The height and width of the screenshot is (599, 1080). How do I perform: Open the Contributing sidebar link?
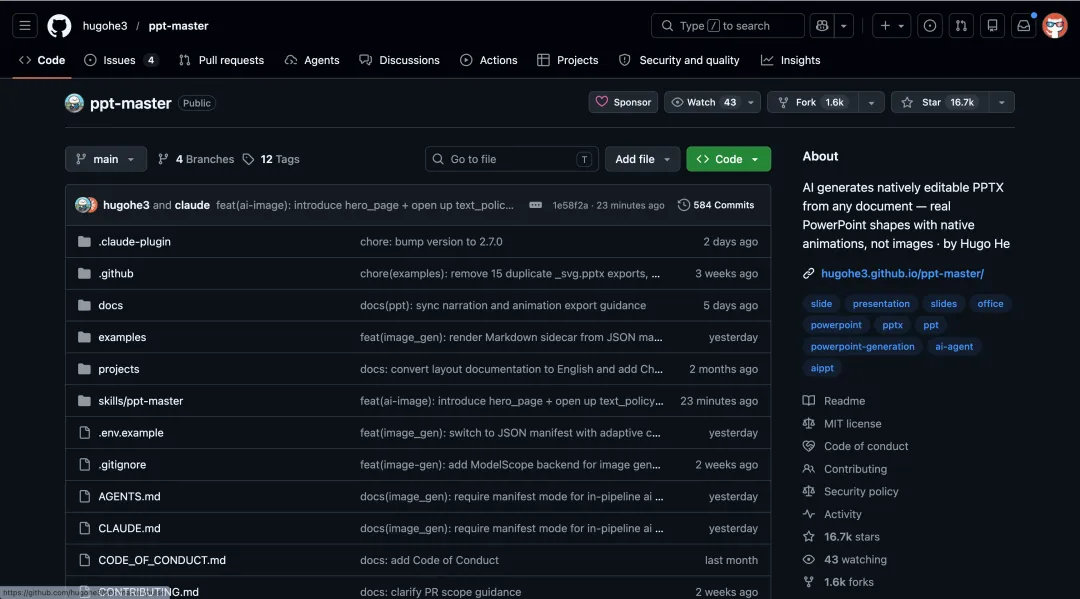coord(845,469)
